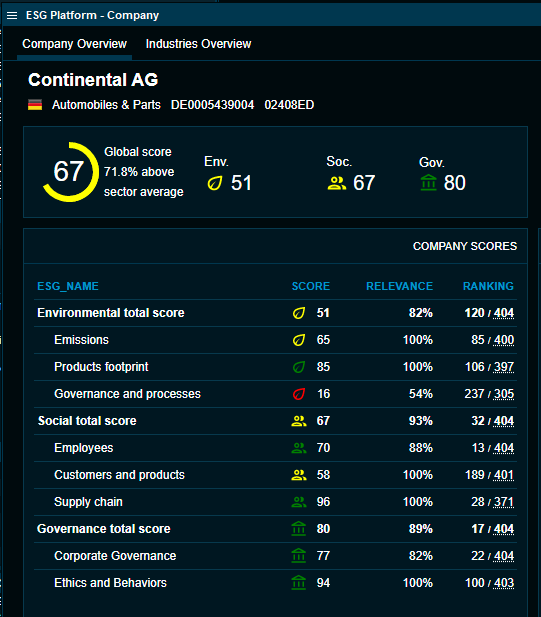Image resolution: width=541 pixels, height=617 pixels.
Task: Select the Company Overview tab
Action: 74,44
